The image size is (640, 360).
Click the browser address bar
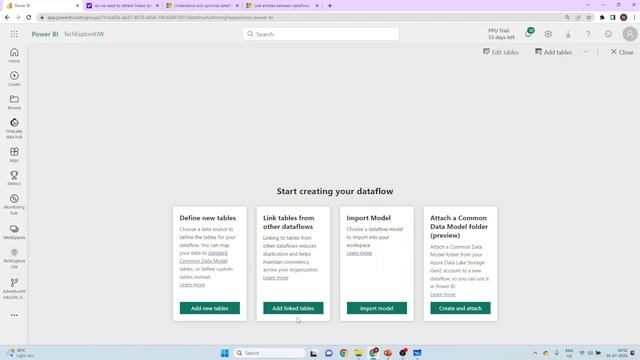[302, 18]
